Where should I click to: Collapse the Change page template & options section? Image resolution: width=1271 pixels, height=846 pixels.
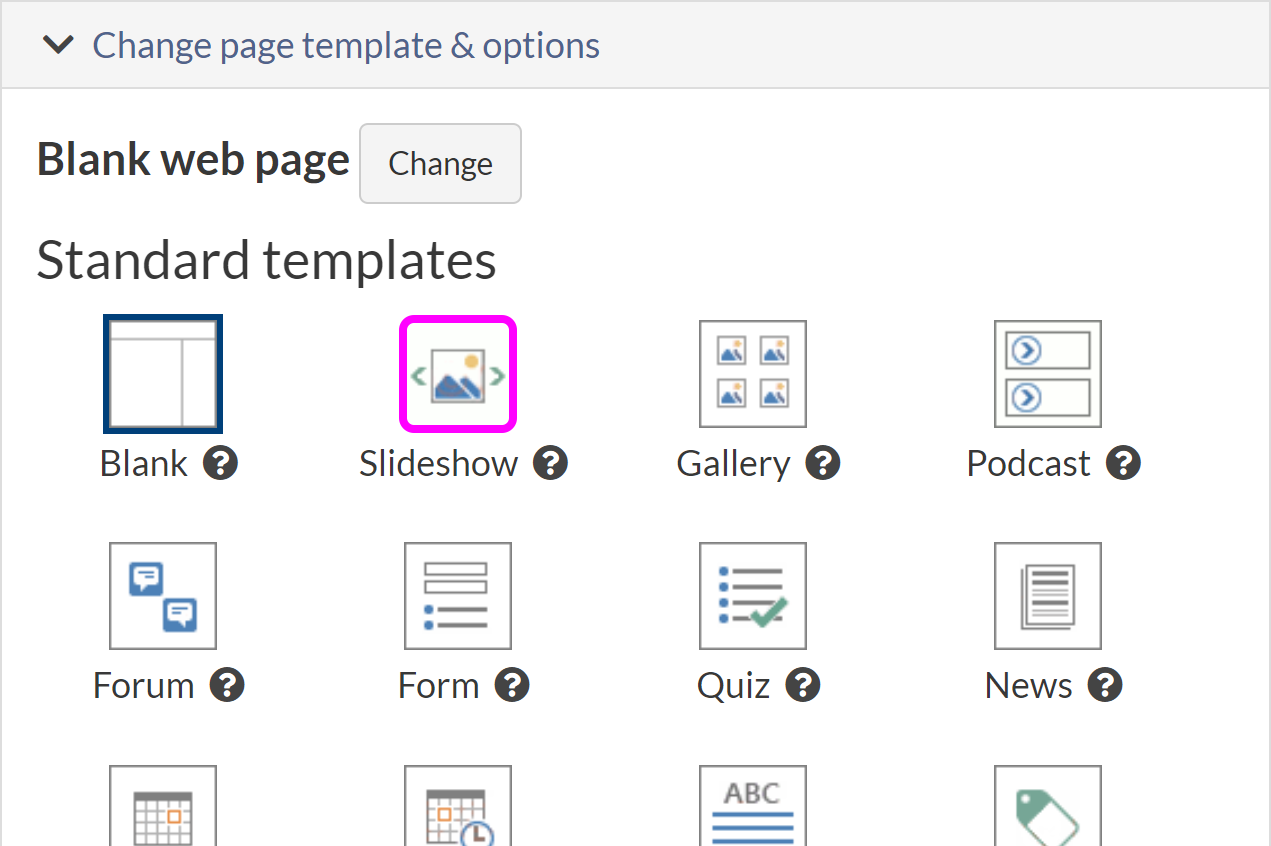coord(57,44)
